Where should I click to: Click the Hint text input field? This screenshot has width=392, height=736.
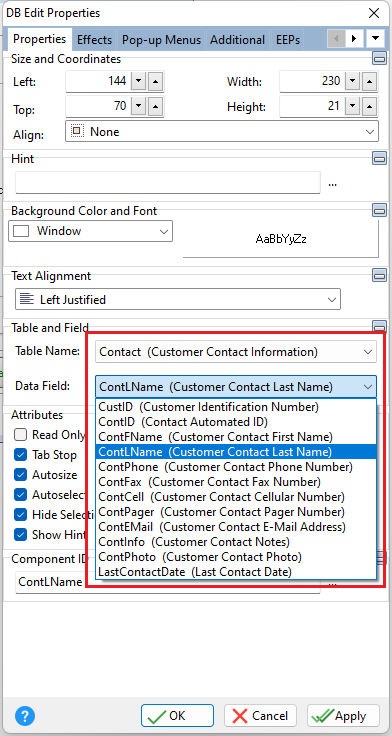[168, 183]
